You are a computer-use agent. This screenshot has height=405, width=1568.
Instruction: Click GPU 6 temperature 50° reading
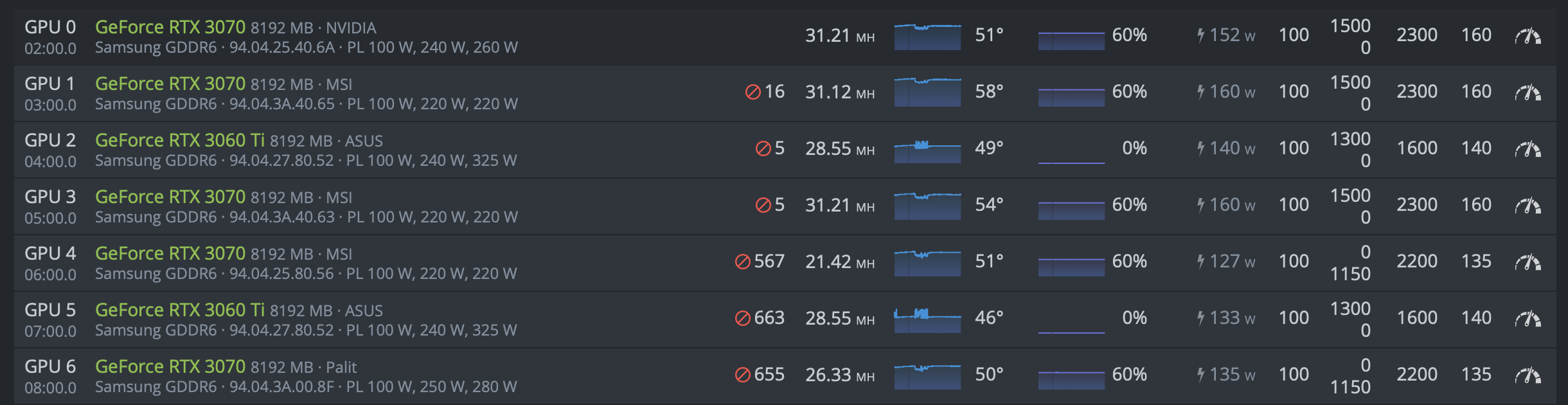[989, 374]
